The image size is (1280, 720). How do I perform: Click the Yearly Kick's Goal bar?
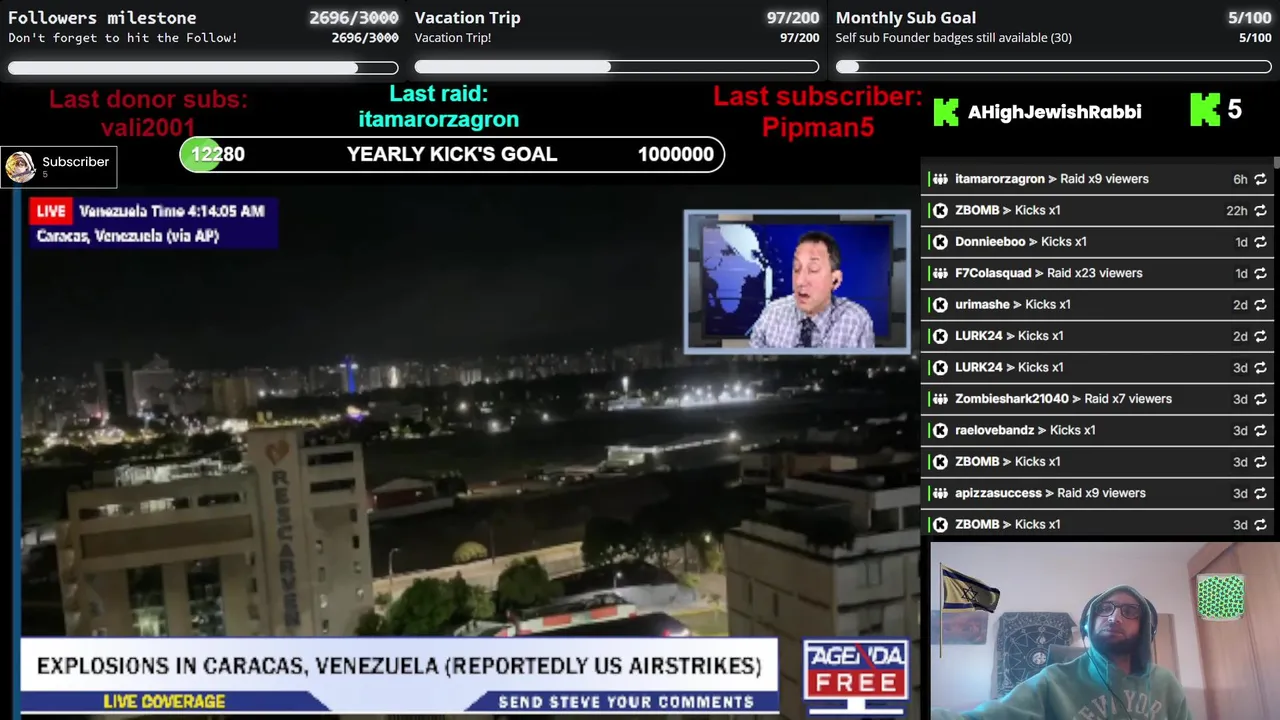pos(452,154)
